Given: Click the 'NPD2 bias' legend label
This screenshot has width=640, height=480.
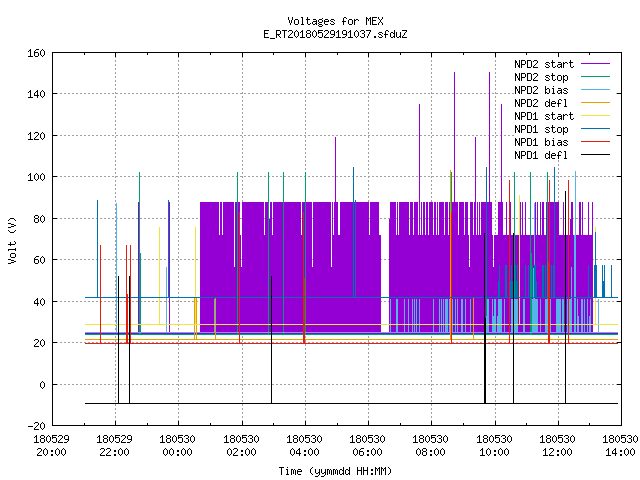Looking at the screenshot, I should 541,90.
